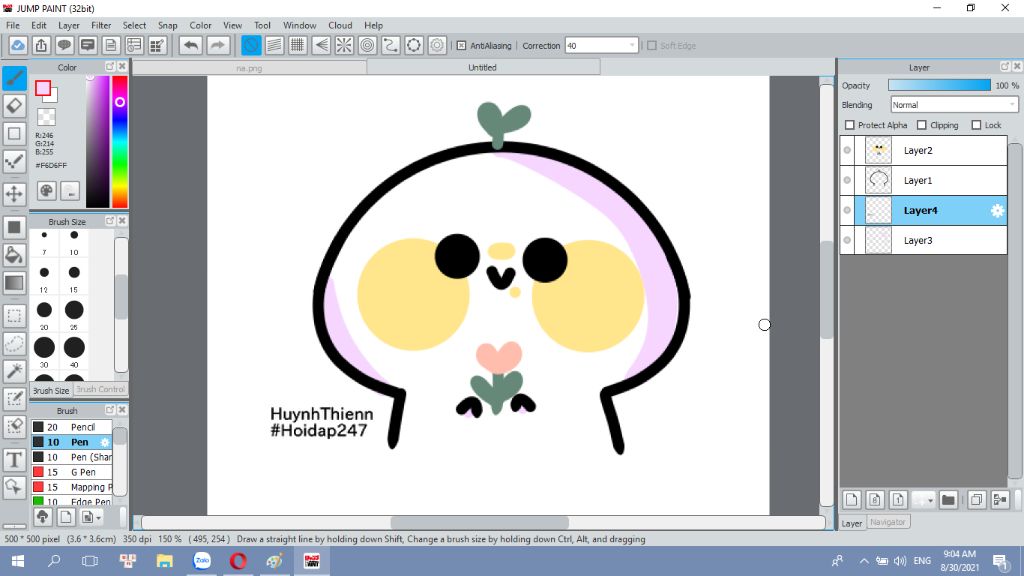1024x576 pixels.
Task: Click the duplicate layer icon
Action: tap(976, 500)
